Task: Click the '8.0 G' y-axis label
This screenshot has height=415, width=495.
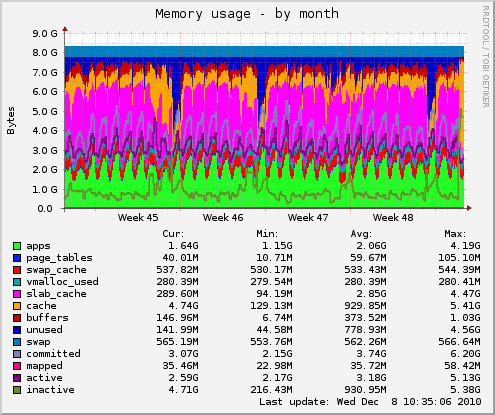Action: (x=45, y=53)
